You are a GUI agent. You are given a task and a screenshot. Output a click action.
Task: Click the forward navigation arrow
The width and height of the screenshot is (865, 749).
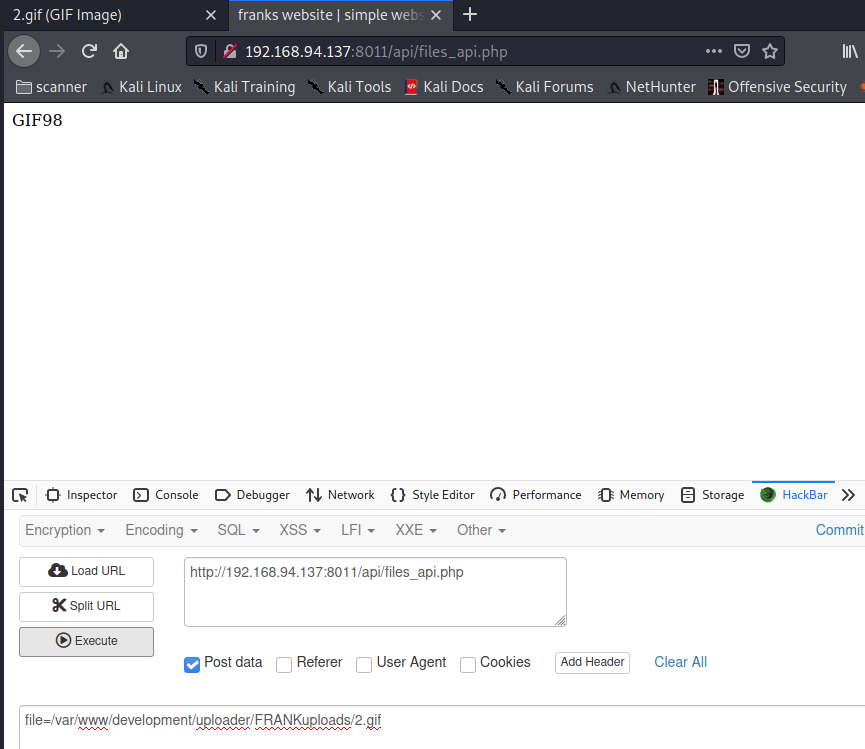57,51
